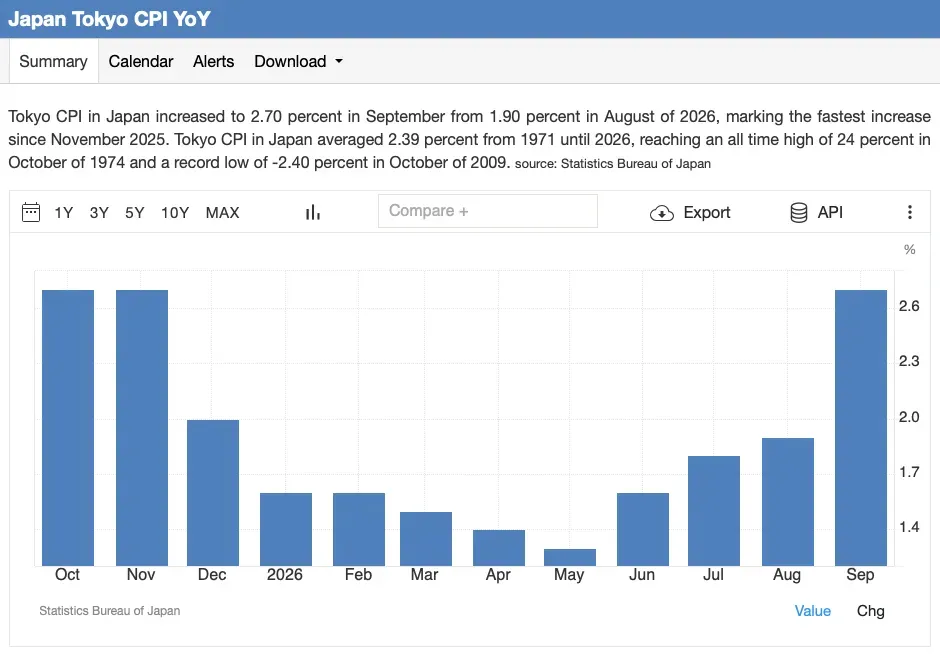Click the Download caret arrow
This screenshot has width=940, height=654.
click(x=339, y=61)
